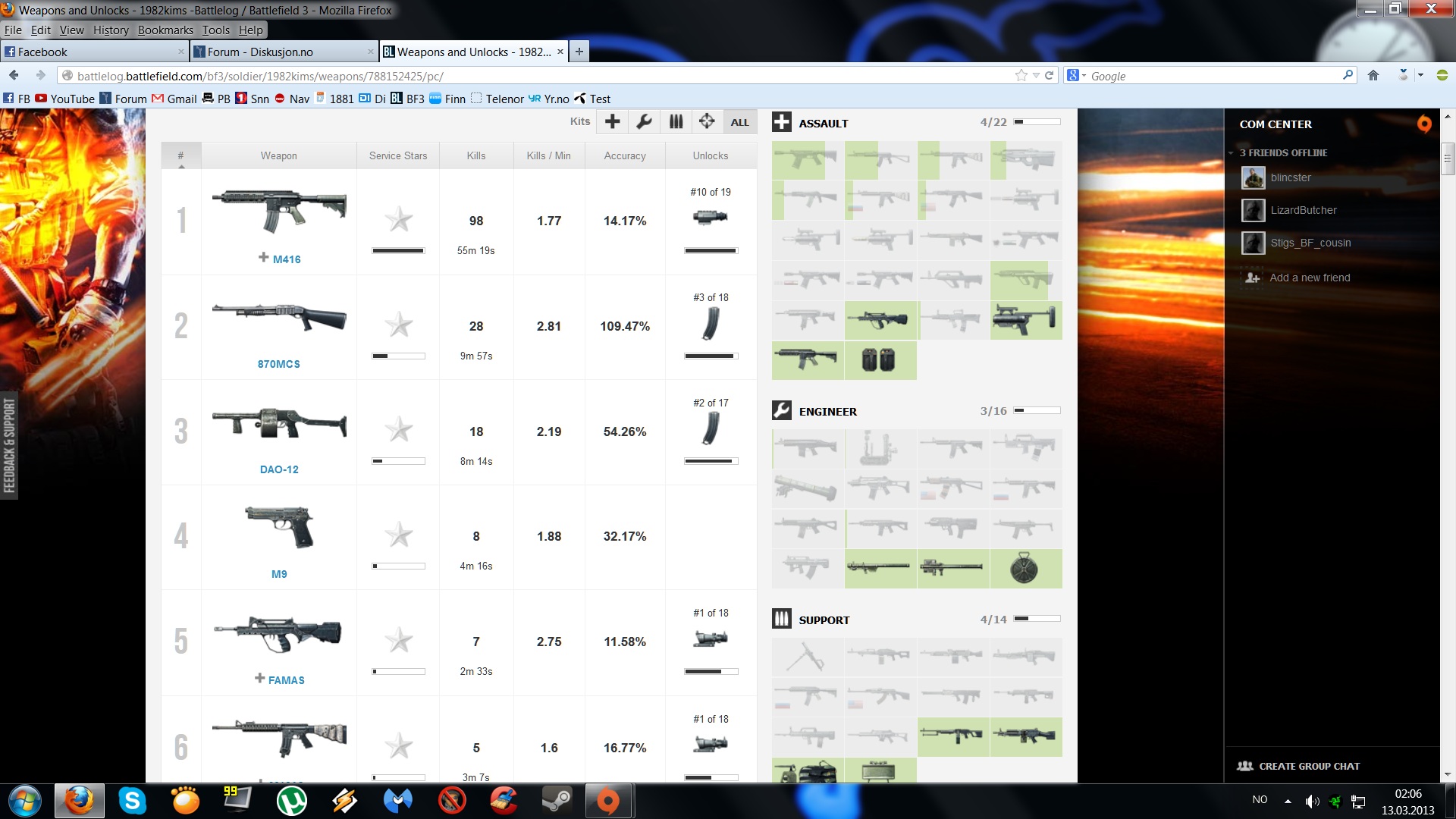Sort table by Accuracy column
The image size is (1456, 819).
625,155
